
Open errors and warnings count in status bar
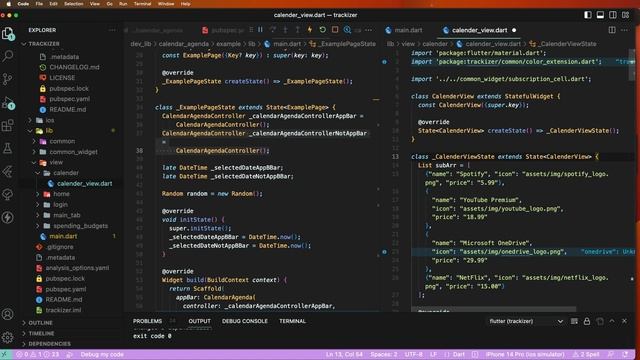click(x=38, y=354)
